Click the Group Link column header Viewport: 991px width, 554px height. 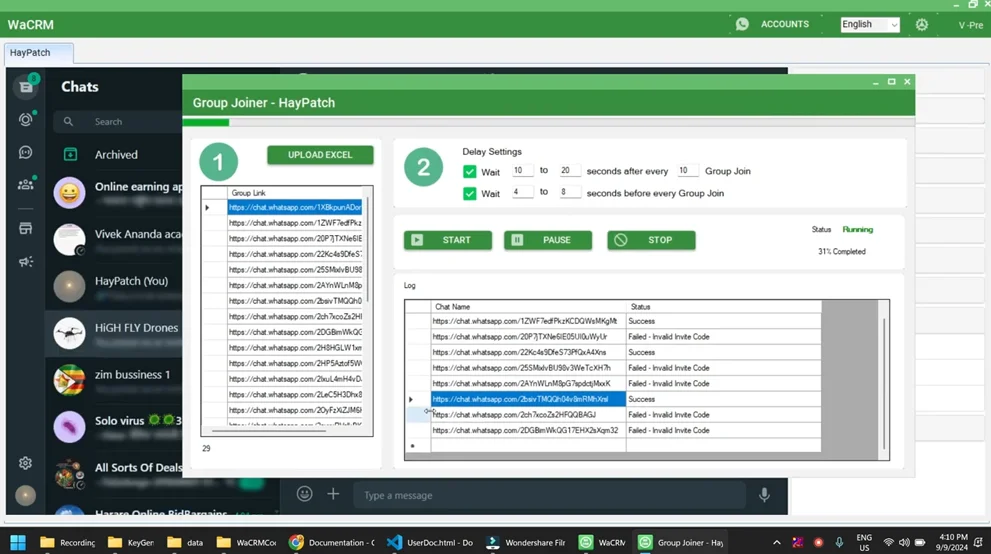(295, 193)
